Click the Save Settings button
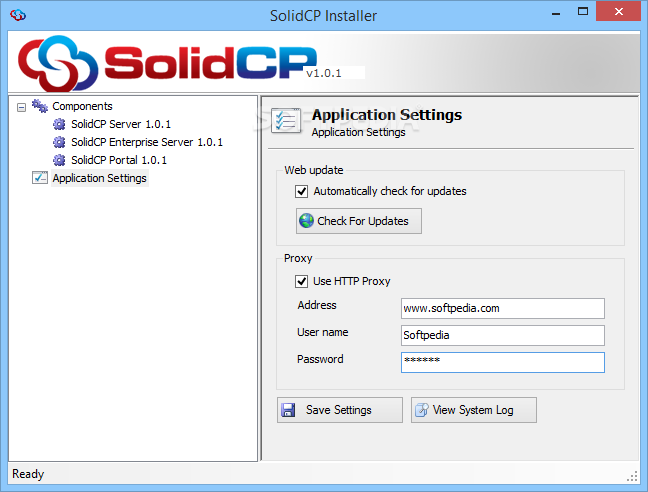Viewport: 648px width, 492px height. pyautogui.click(x=340, y=410)
